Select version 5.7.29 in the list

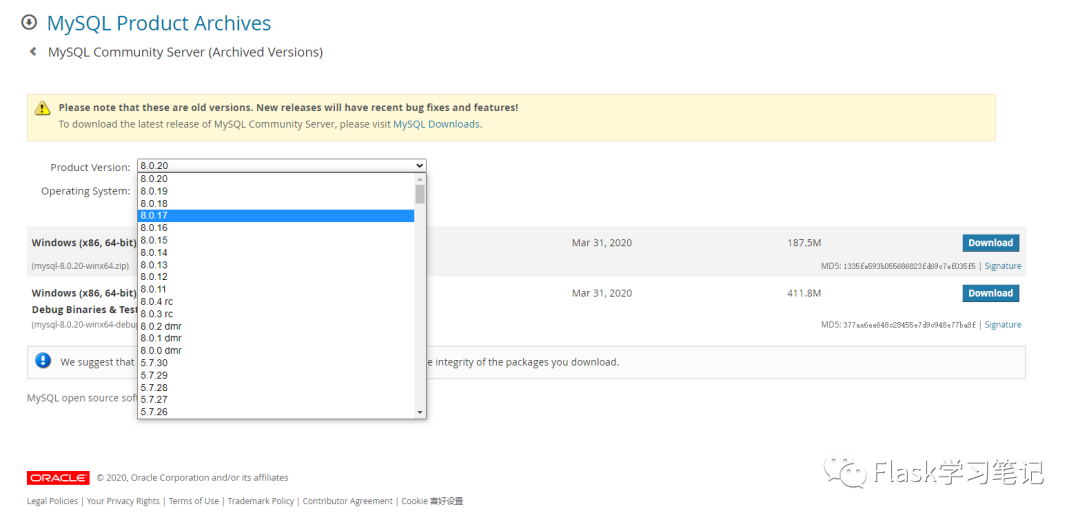[276, 375]
